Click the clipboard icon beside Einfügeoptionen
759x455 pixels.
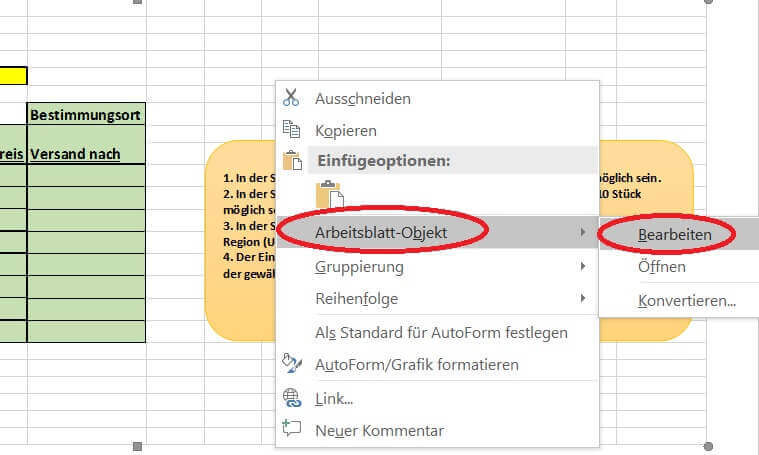tap(292, 160)
